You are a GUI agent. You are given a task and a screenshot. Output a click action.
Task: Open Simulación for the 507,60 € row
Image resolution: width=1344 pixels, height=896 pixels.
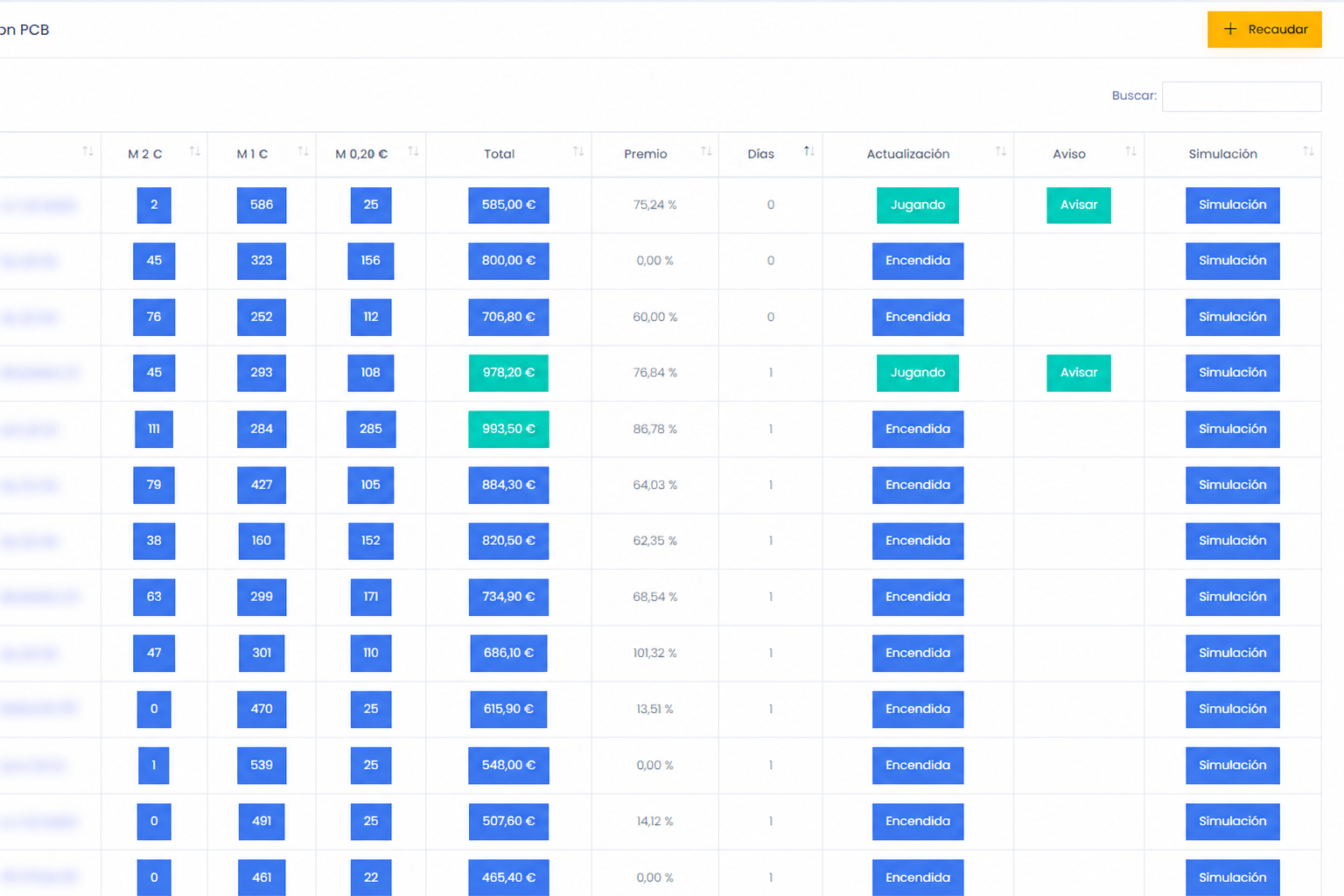click(1233, 822)
